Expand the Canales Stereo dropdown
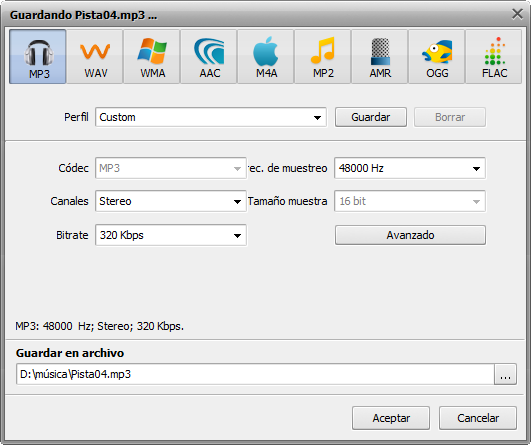The width and height of the screenshot is (531, 445). [x=171, y=201]
